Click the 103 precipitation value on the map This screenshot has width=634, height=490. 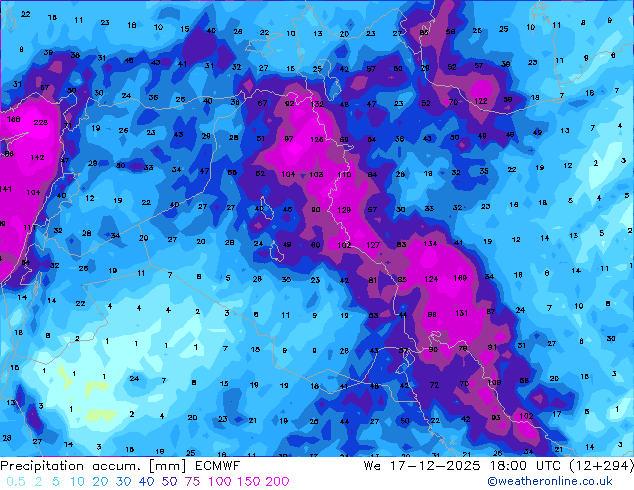(316, 175)
